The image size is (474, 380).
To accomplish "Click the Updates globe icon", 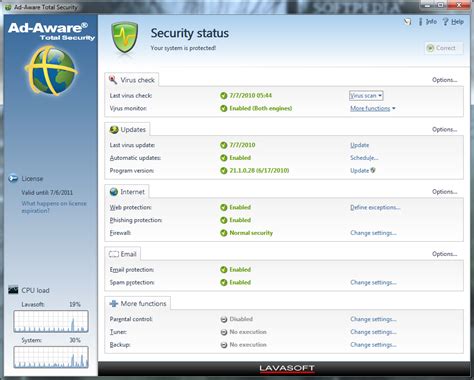I will [x=114, y=129].
